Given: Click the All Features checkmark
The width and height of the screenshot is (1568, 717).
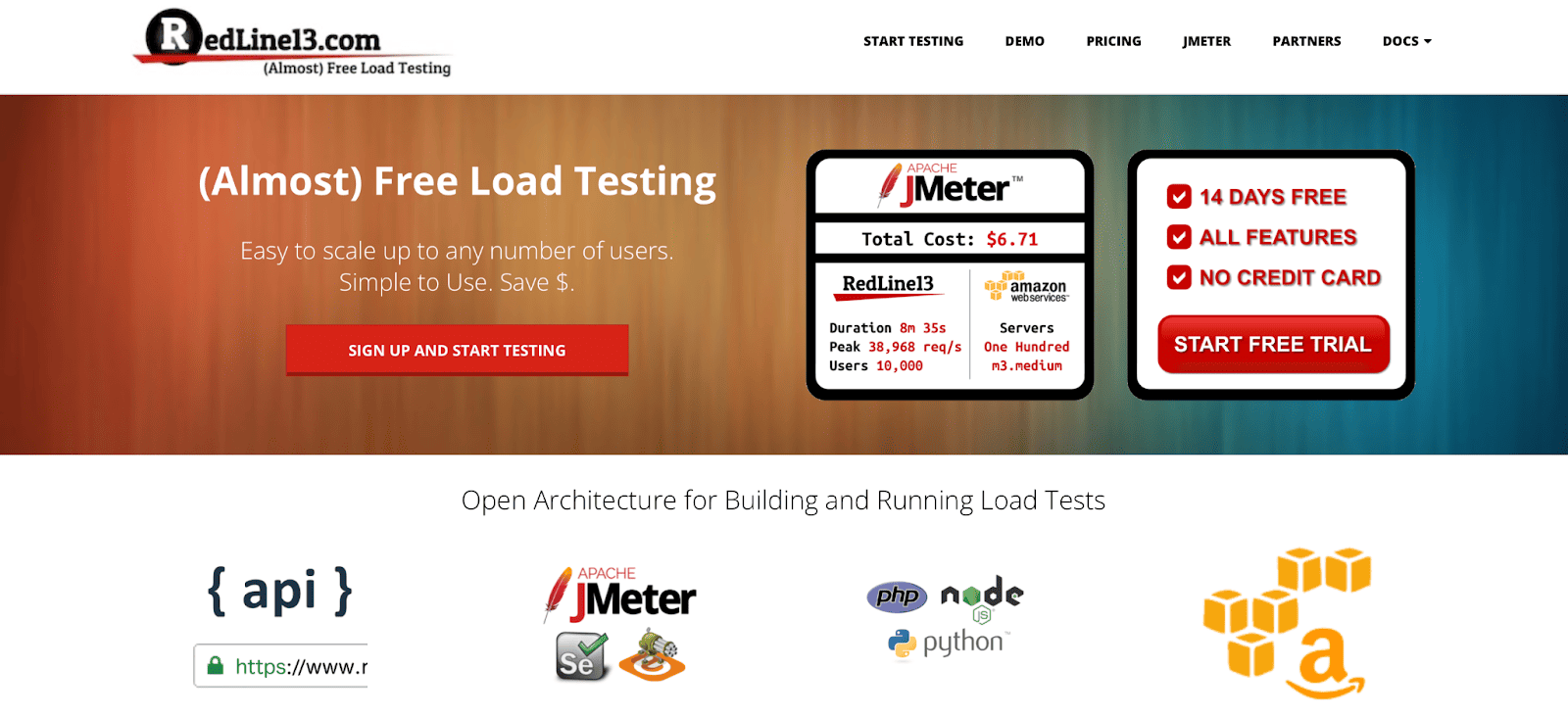Looking at the screenshot, I should 1179,237.
